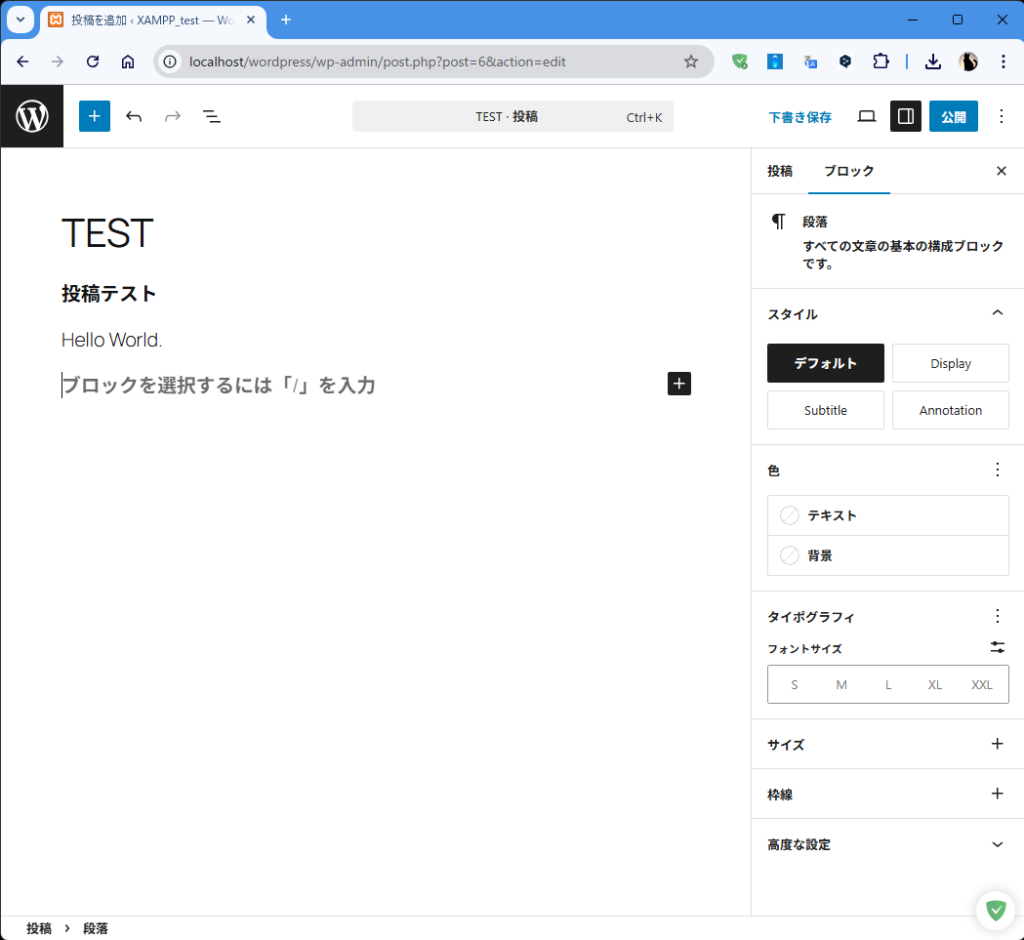Click the undo arrow in the editor toolbar
The image size is (1024, 940).
pos(134,116)
